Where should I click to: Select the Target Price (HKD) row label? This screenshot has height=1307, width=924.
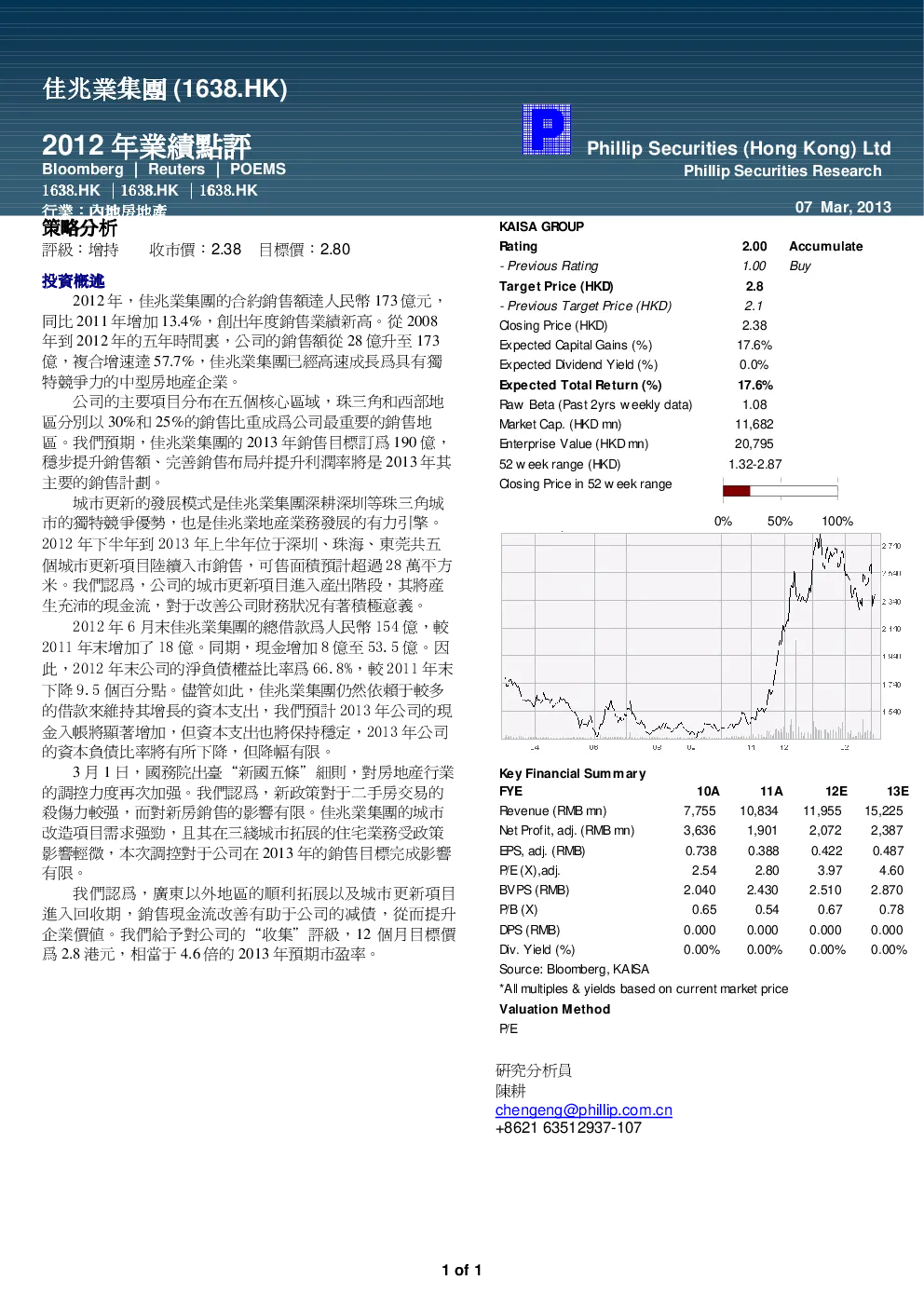pyautogui.click(x=556, y=286)
